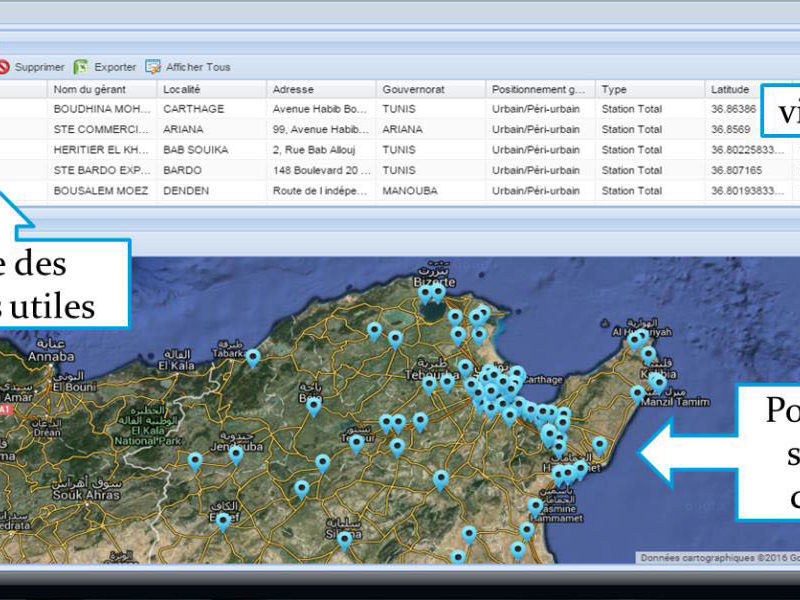Sort by the Nom du gérant column
This screenshot has height=600, width=800.
coord(101,89)
